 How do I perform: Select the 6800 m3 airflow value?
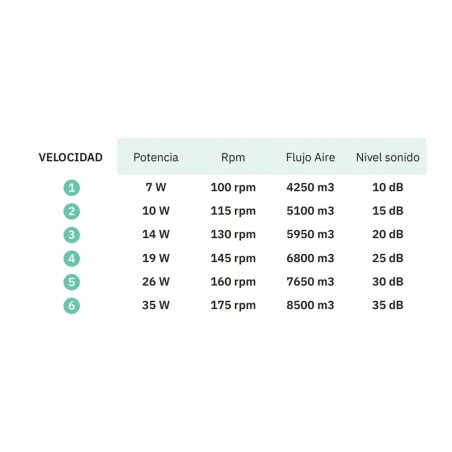point(310,258)
